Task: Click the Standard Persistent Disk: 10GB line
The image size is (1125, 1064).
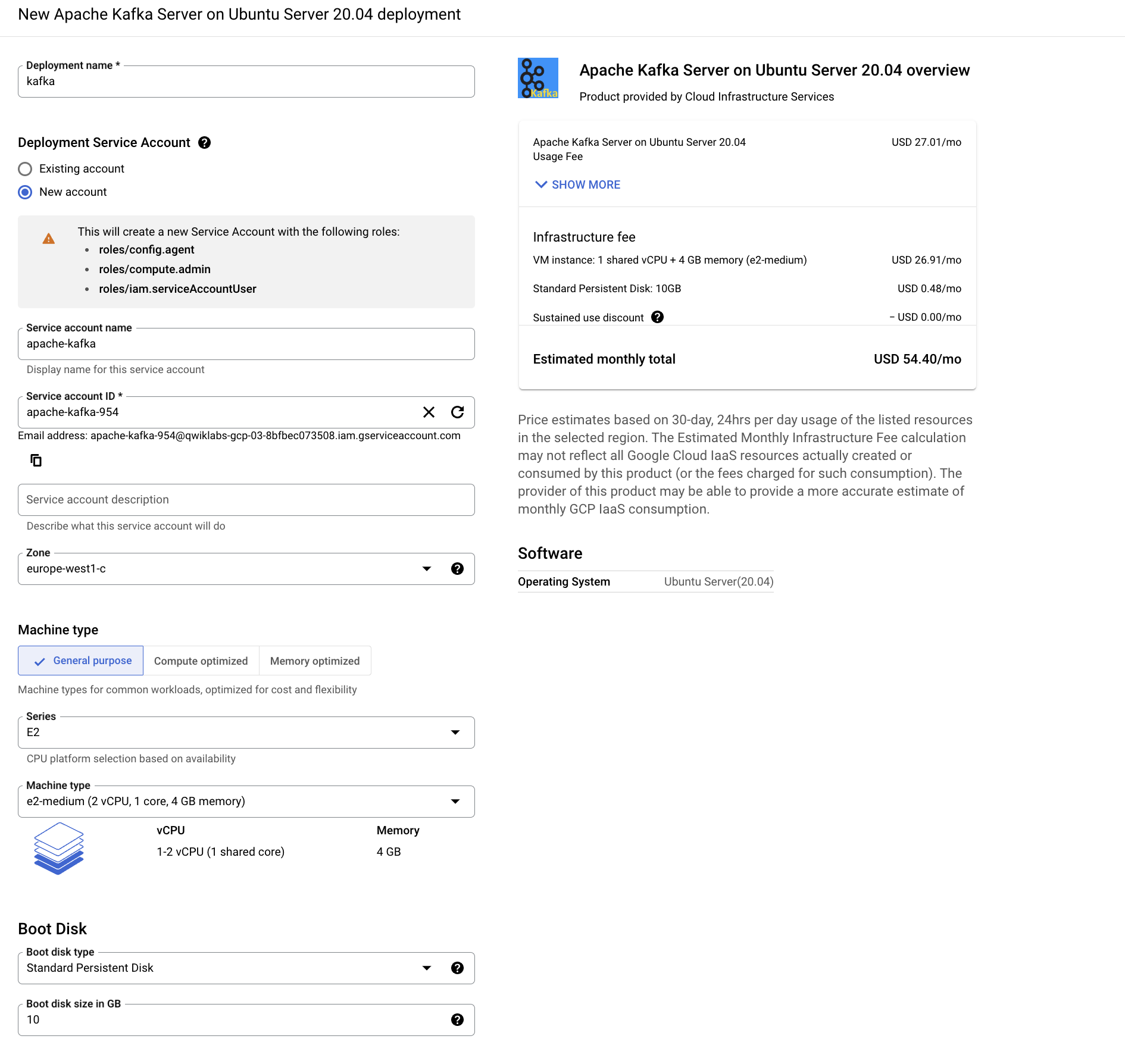Action: click(x=607, y=289)
